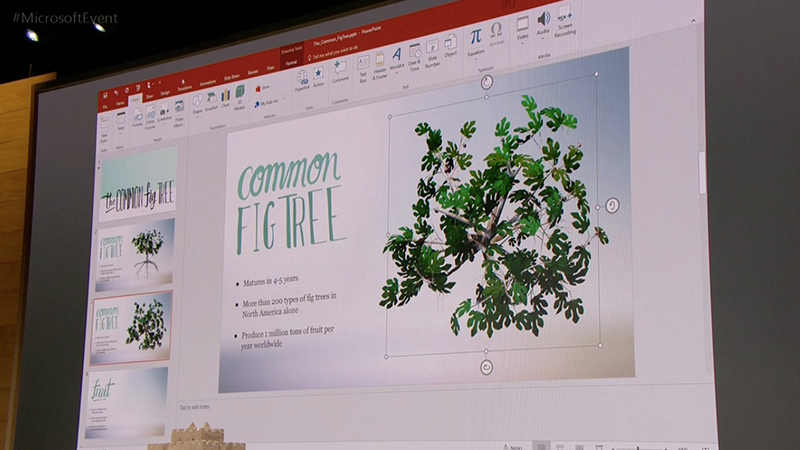800x450 pixels.
Task: Start Screen Recording
Action: coord(565,23)
